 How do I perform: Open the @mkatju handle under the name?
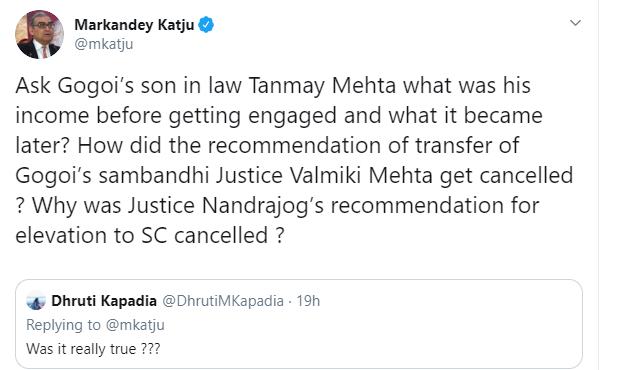pyautogui.click(x=104, y=44)
